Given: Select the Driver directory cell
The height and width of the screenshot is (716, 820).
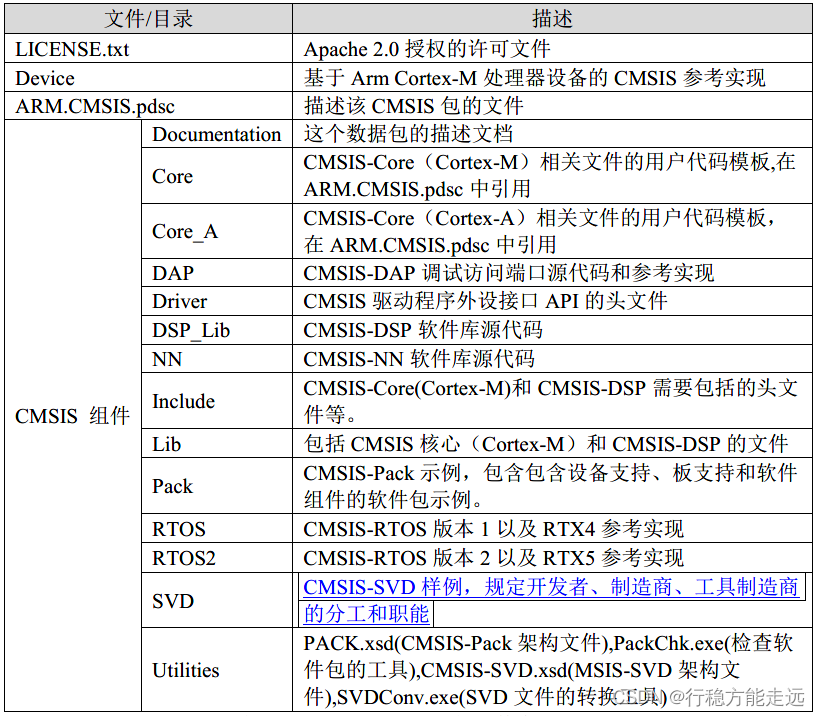Looking at the screenshot, I should click(x=217, y=301).
